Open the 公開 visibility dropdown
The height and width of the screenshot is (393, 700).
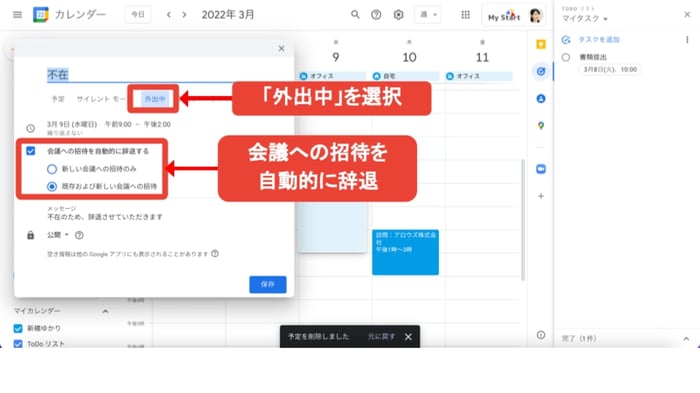click(58, 235)
